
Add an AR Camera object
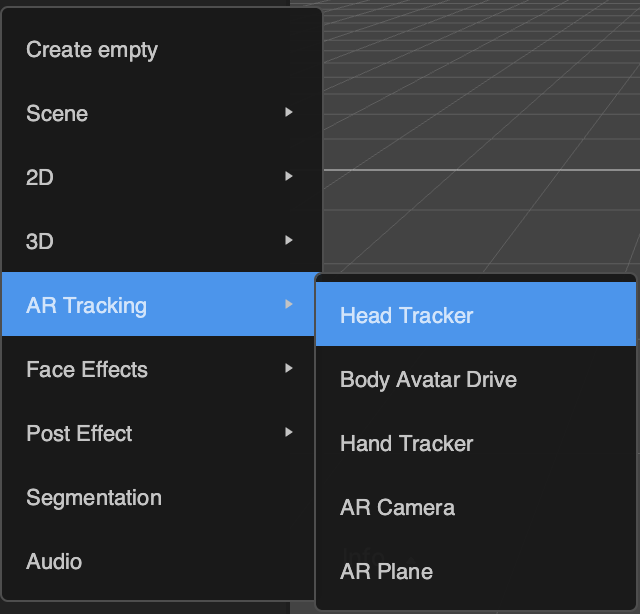point(476,507)
